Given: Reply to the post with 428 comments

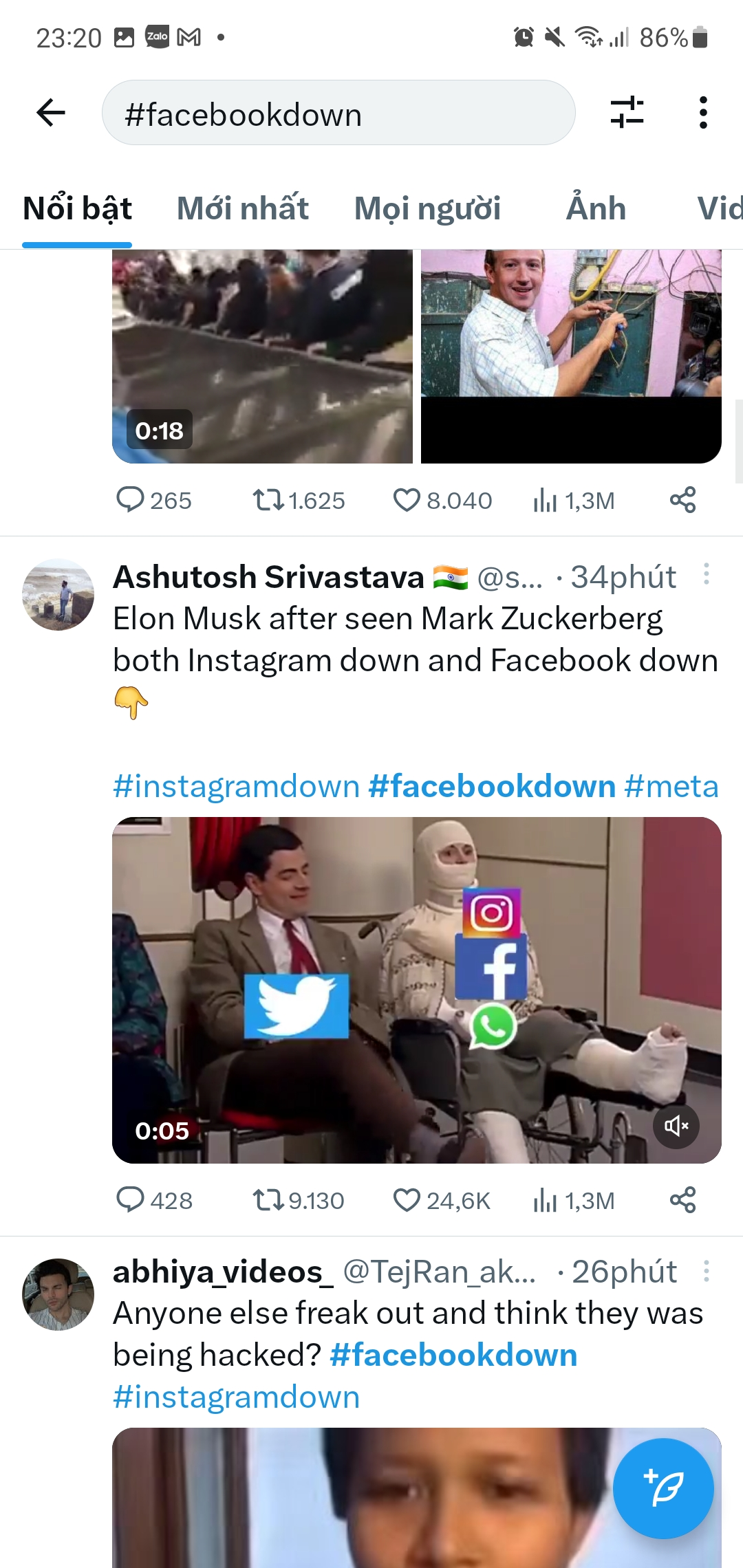Looking at the screenshot, I should pos(130,1200).
